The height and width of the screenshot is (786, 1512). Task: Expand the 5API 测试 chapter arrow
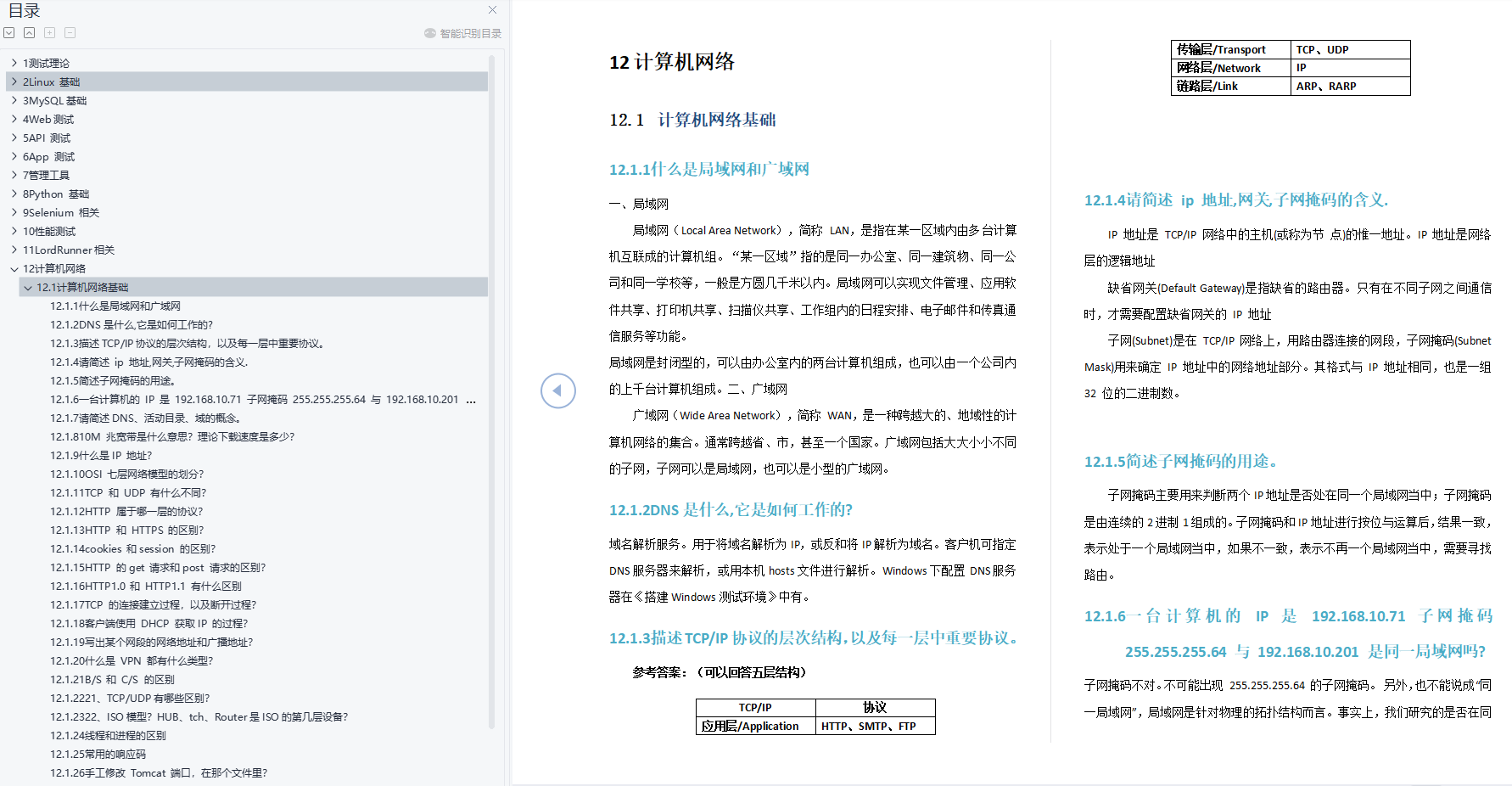point(14,138)
